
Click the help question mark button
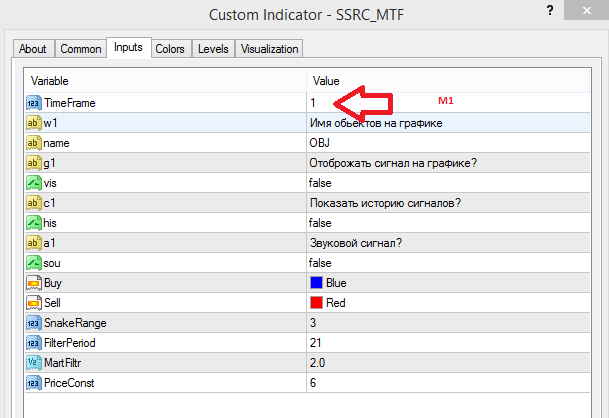(550, 10)
